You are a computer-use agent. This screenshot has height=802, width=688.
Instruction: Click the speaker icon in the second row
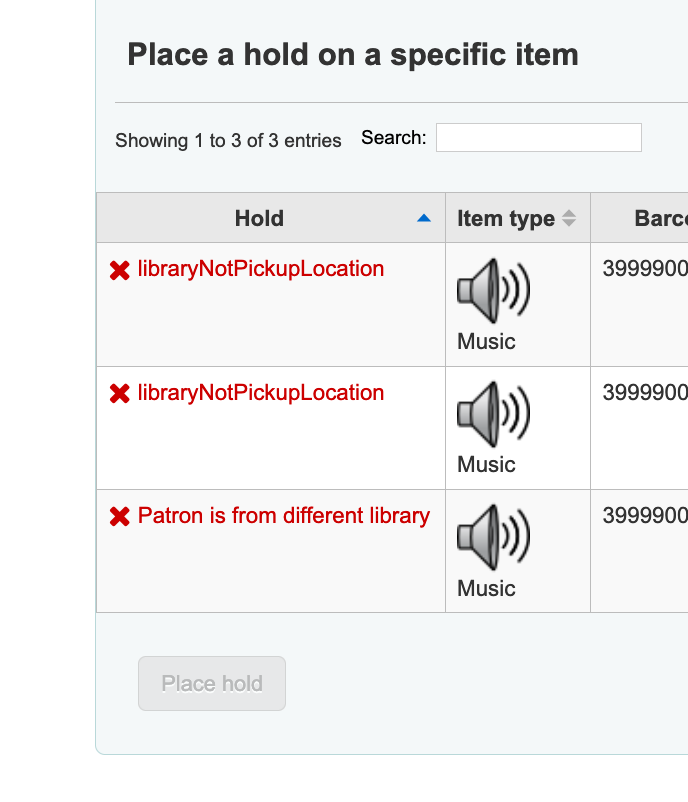pos(493,414)
